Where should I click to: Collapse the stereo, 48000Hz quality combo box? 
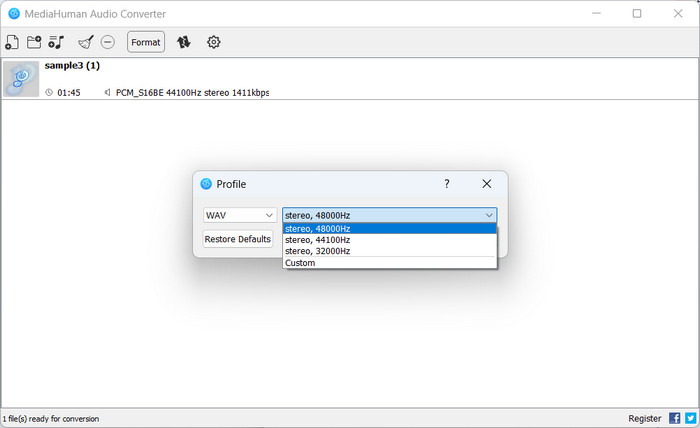point(389,215)
